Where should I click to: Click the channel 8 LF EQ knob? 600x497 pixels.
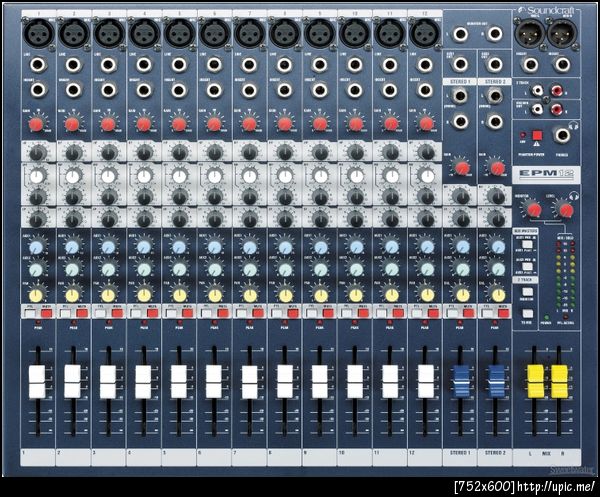pos(285,220)
